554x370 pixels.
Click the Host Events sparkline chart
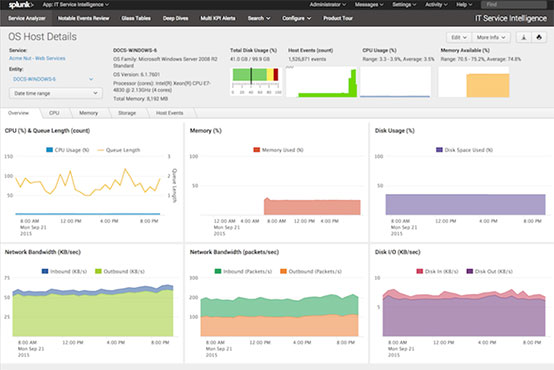pos(322,82)
